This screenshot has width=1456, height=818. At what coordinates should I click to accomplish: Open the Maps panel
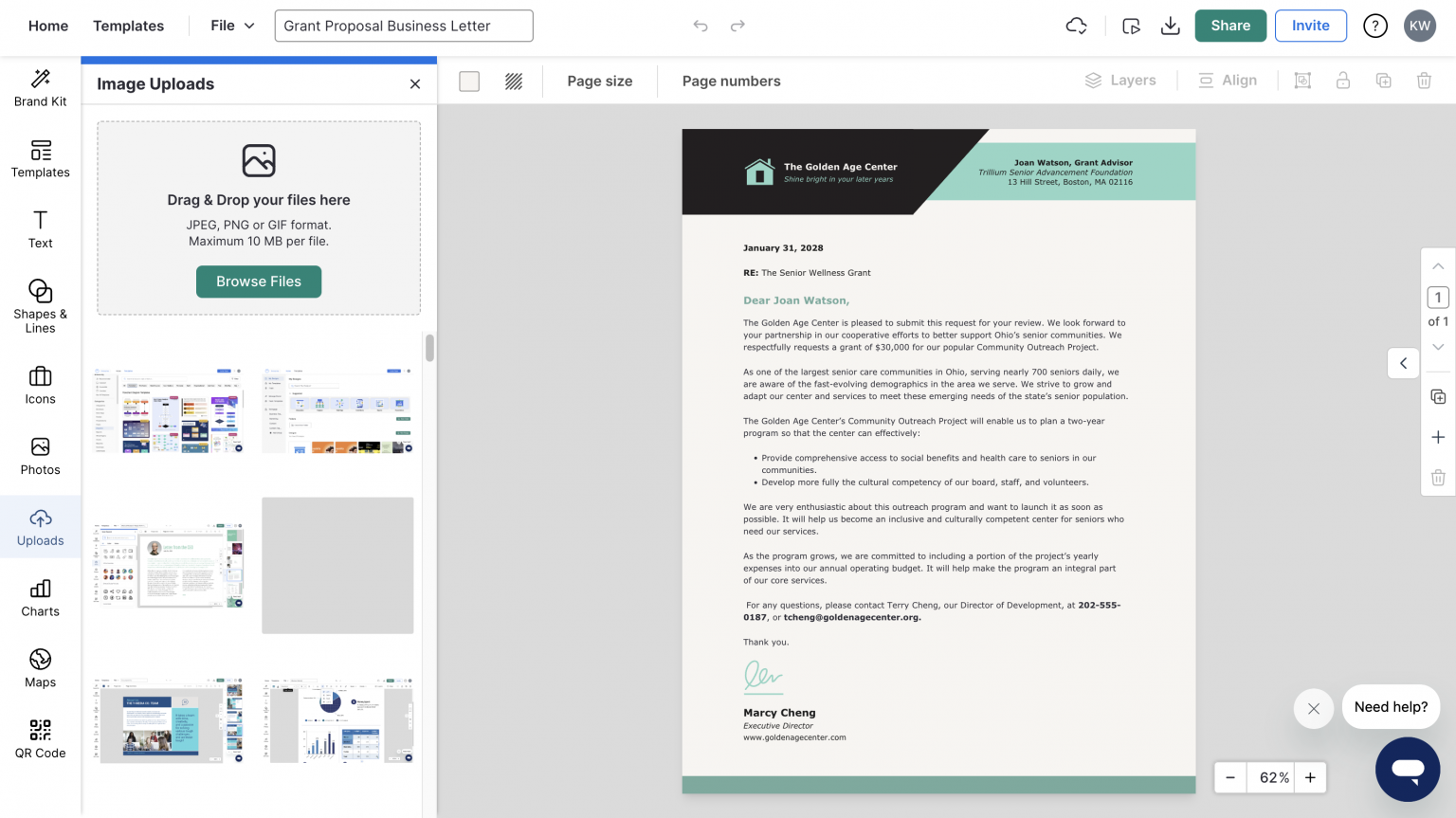pos(40,668)
